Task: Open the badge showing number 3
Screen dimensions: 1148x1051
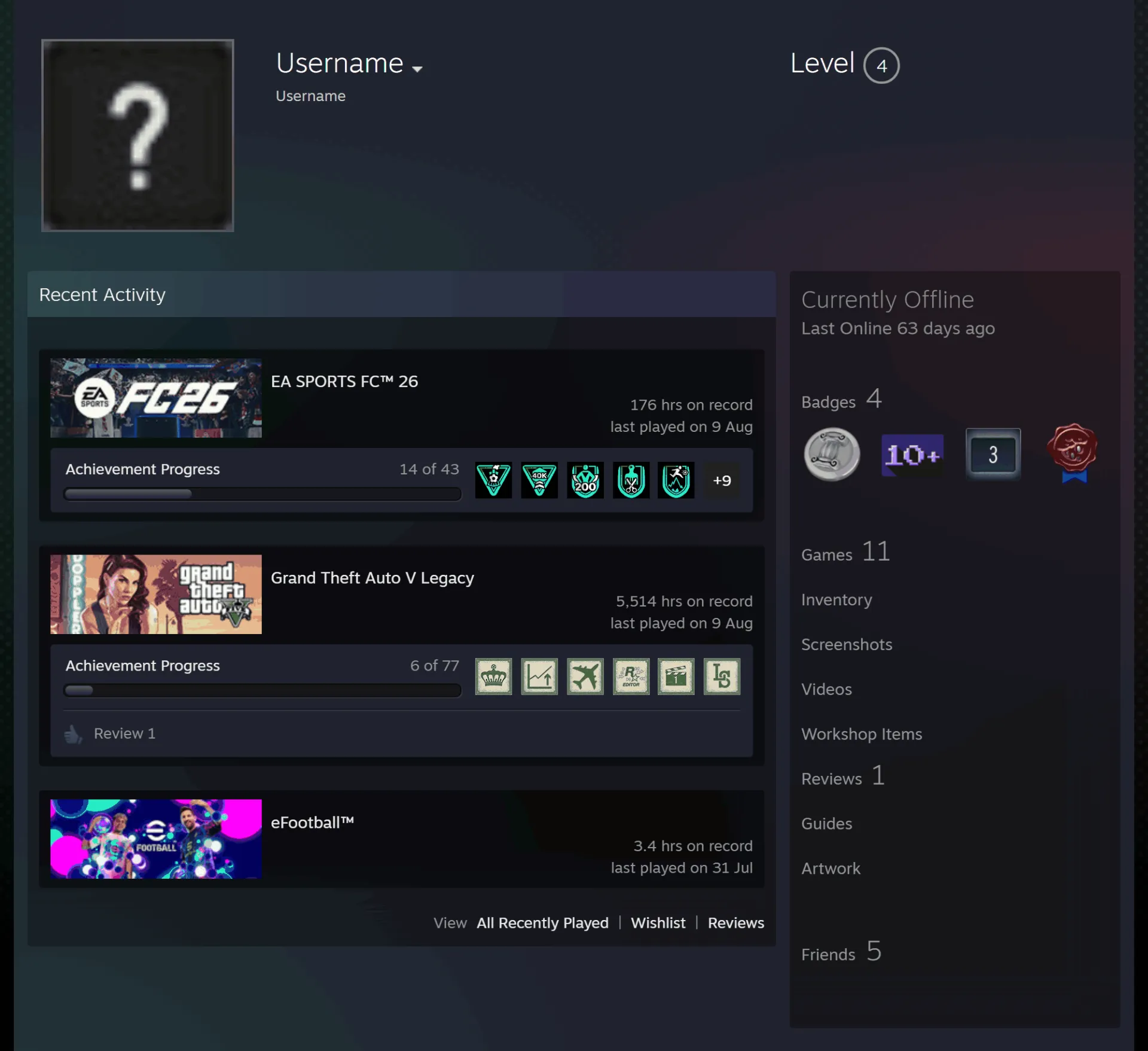Action: click(x=993, y=454)
